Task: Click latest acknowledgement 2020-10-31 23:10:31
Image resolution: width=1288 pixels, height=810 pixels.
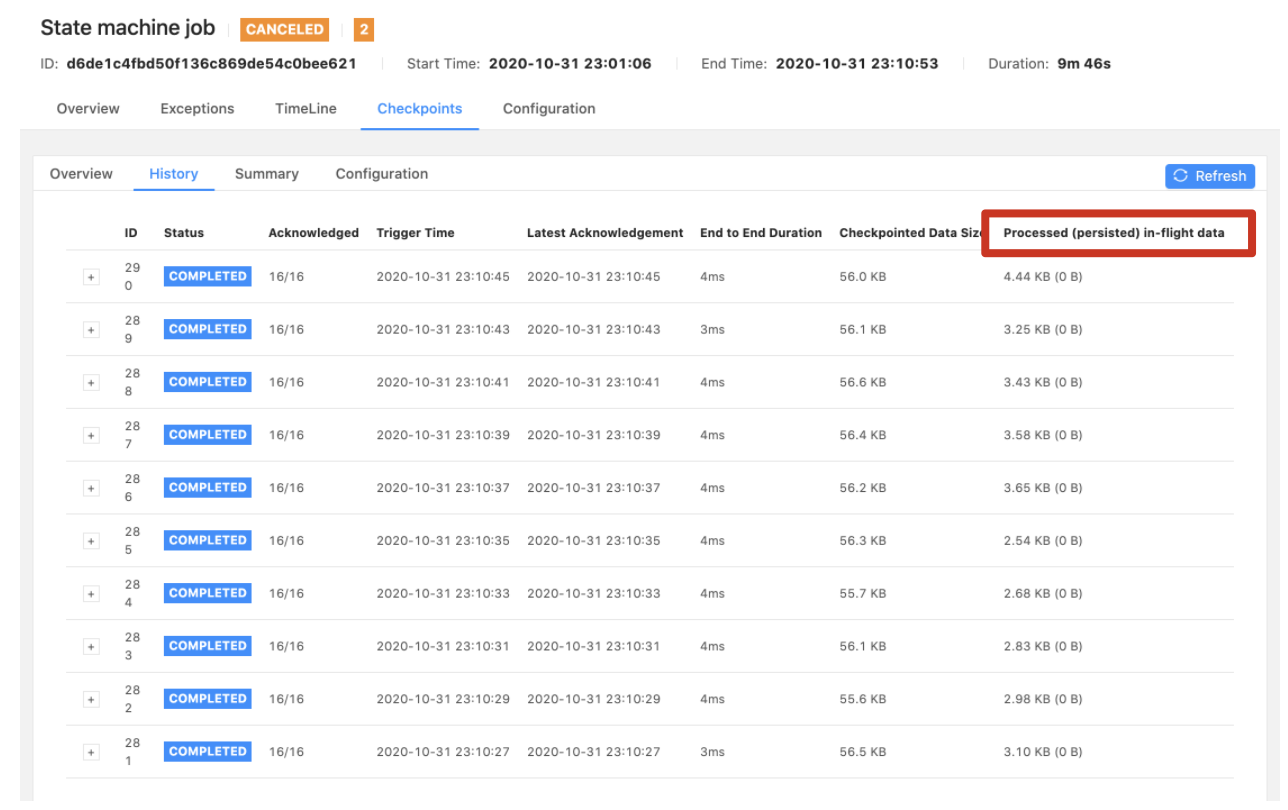Action: (594, 646)
